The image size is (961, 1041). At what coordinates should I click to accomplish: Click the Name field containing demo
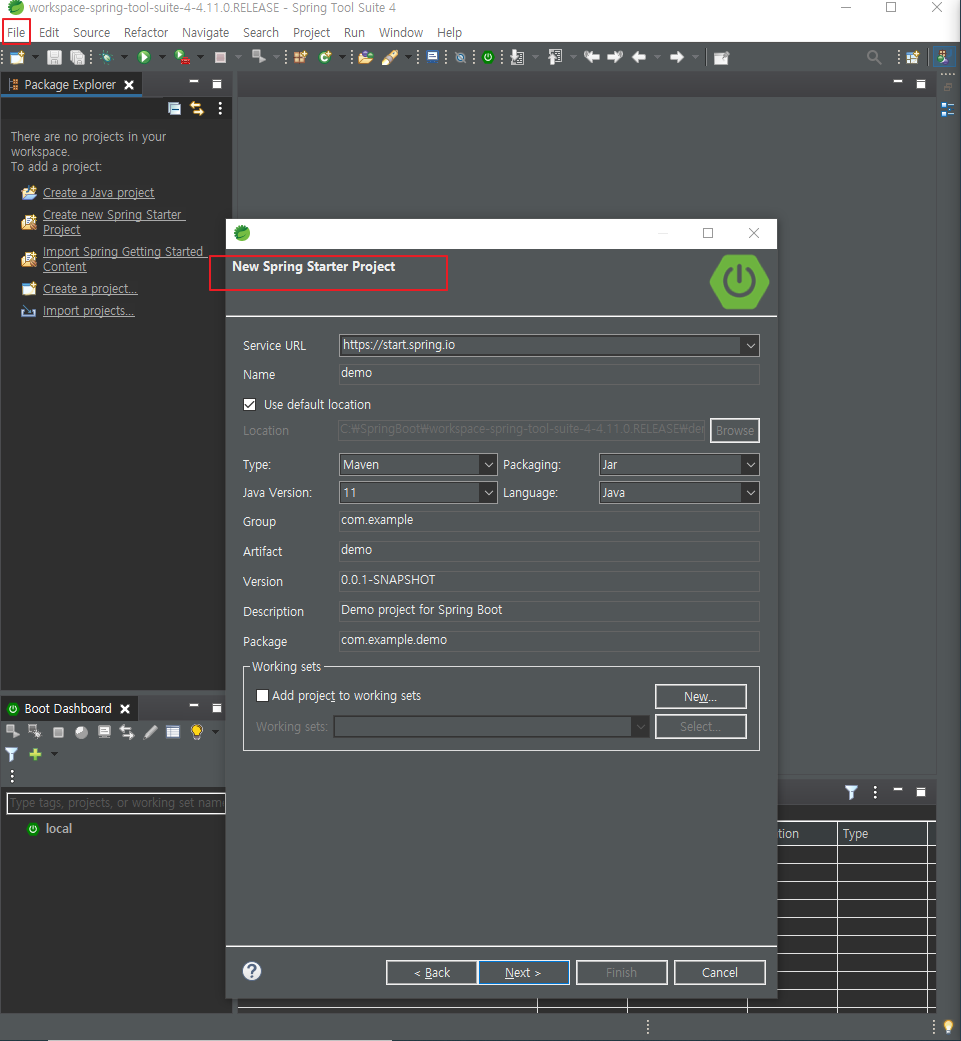pyautogui.click(x=549, y=374)
